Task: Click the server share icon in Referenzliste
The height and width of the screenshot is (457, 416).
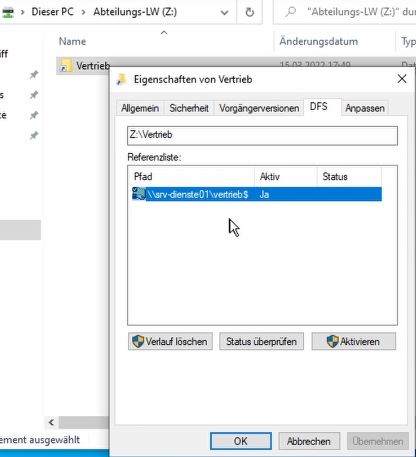Action: [139, 194]
